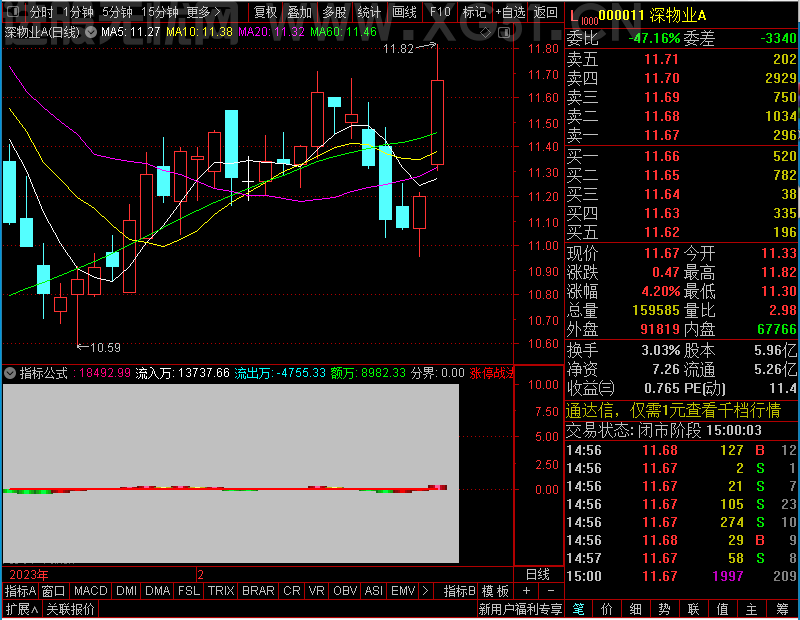Switch to 分时 intraday view
The image size is (800, 620).
click(x=42, y=12)
